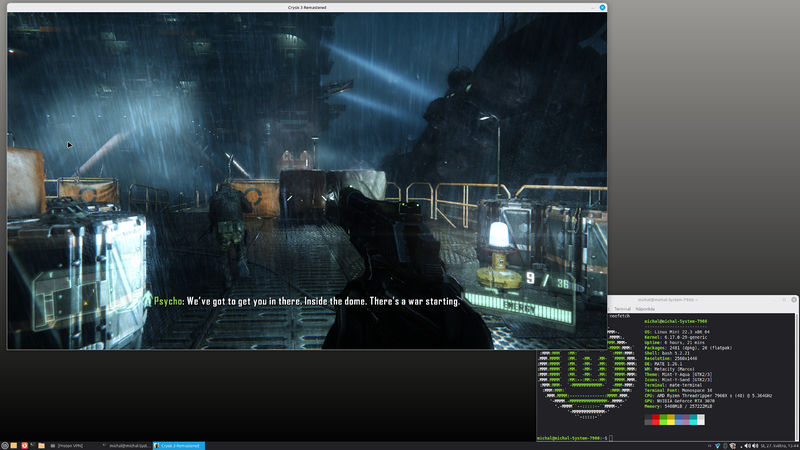Open the folder launcher before the Proton VPN entry
The image size is (800, 450).
[41, 445]
